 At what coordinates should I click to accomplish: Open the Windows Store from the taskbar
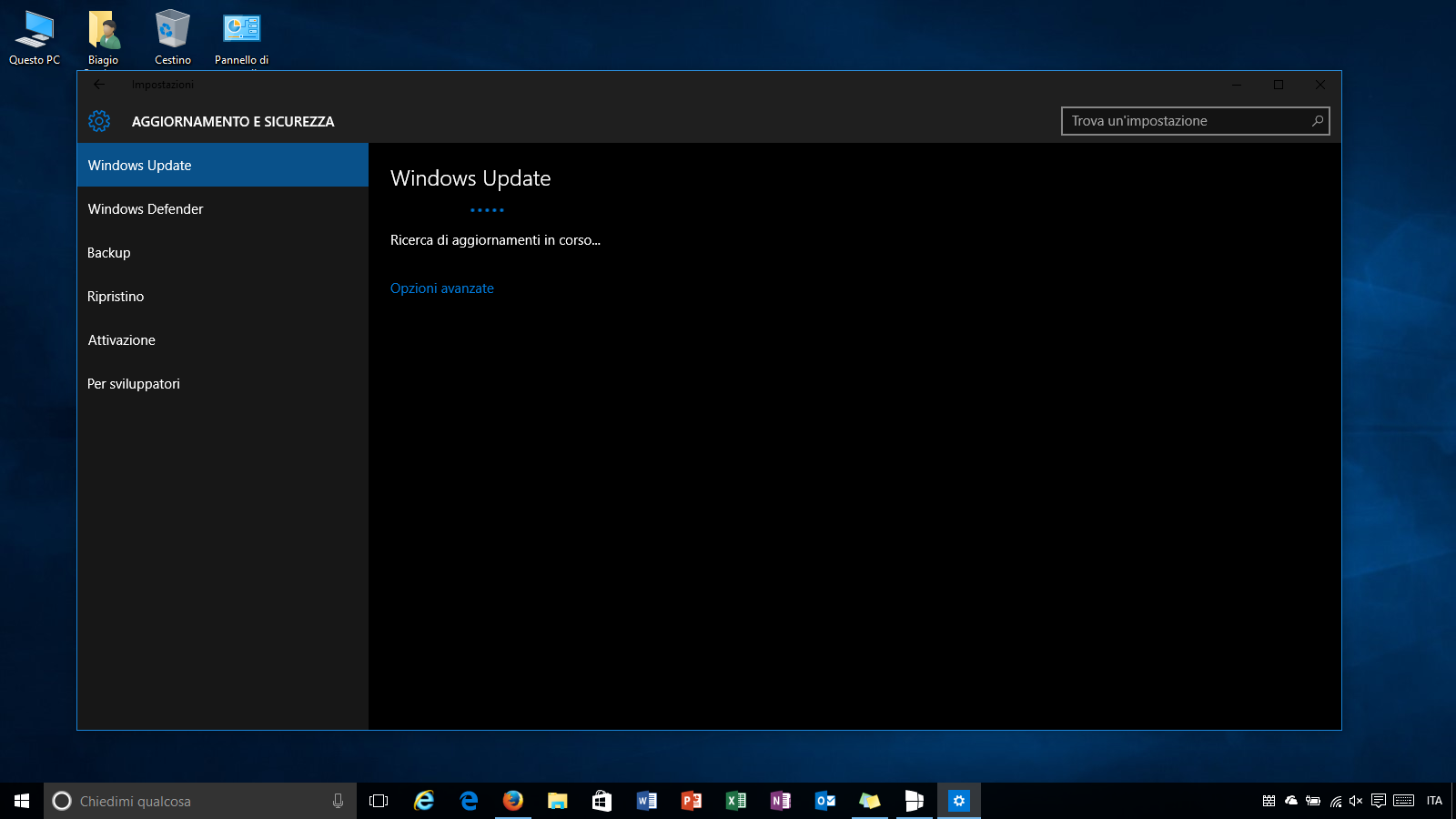pyautogui.click(x=602, y=801)
